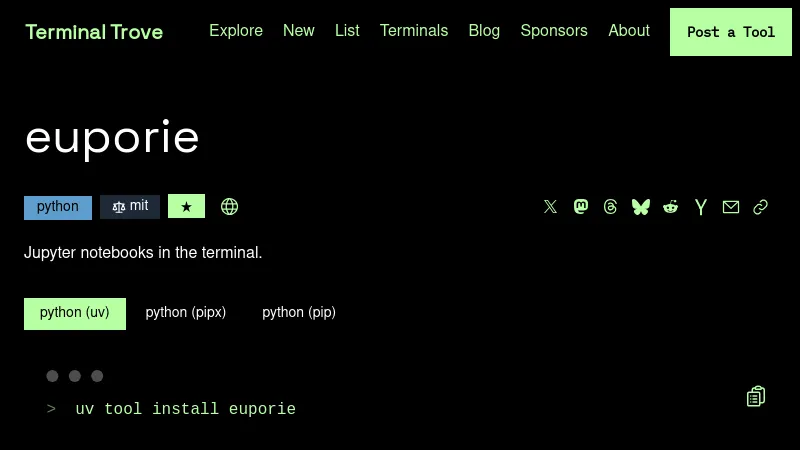Share on Hacker News (Y icon)
This screenshot has width=800, height=450.
(x=701, y=207)
